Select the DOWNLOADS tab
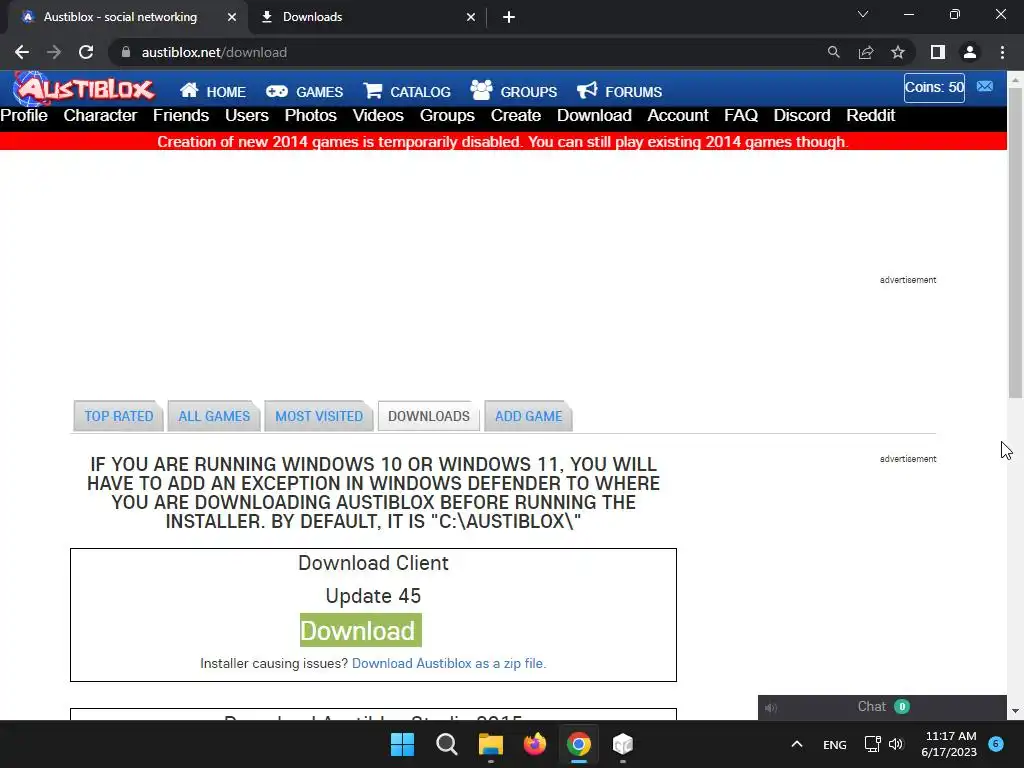The width and height of the screenshot is (1024, 768). (x=428, y=416)
